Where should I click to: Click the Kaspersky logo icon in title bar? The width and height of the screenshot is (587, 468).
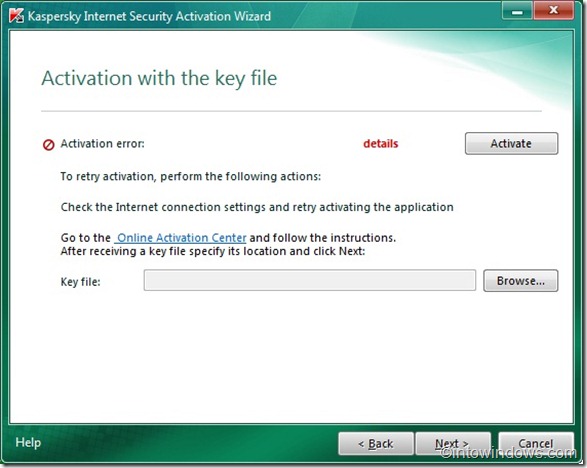[x=16, y=16]
